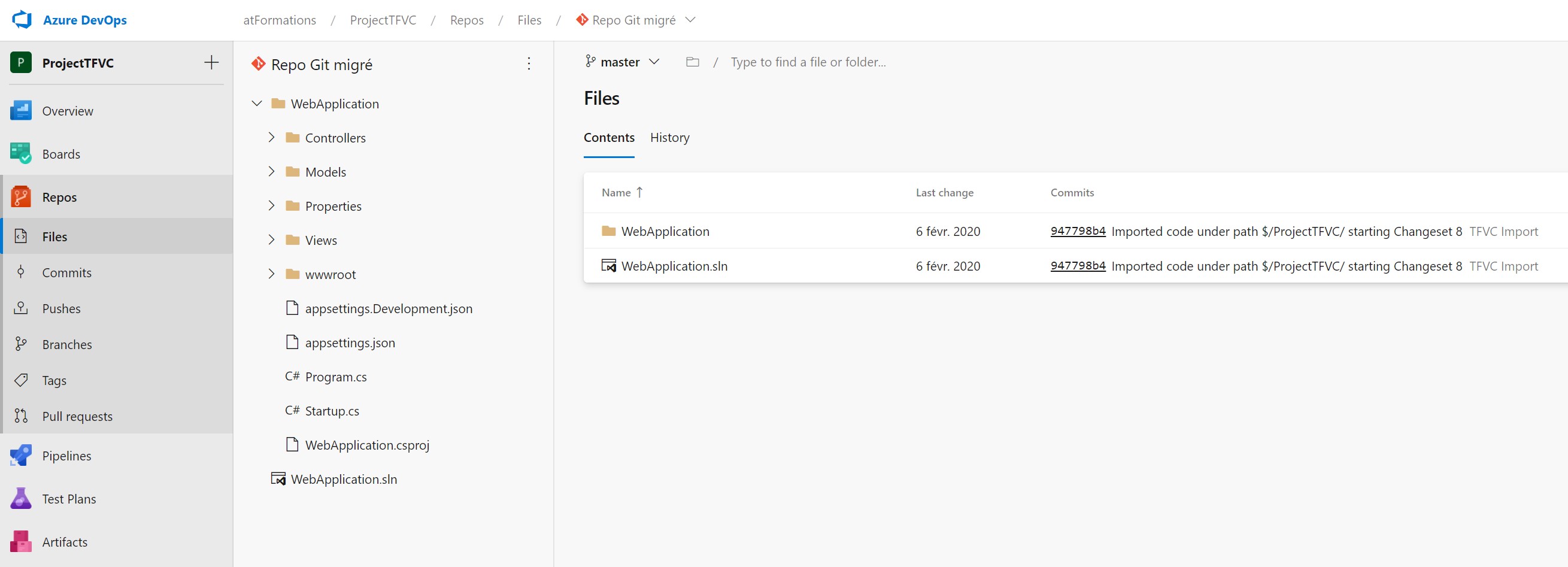Switch to the History tab
The width and height of the screenshot is (1568, 567).
click(669, 138)
